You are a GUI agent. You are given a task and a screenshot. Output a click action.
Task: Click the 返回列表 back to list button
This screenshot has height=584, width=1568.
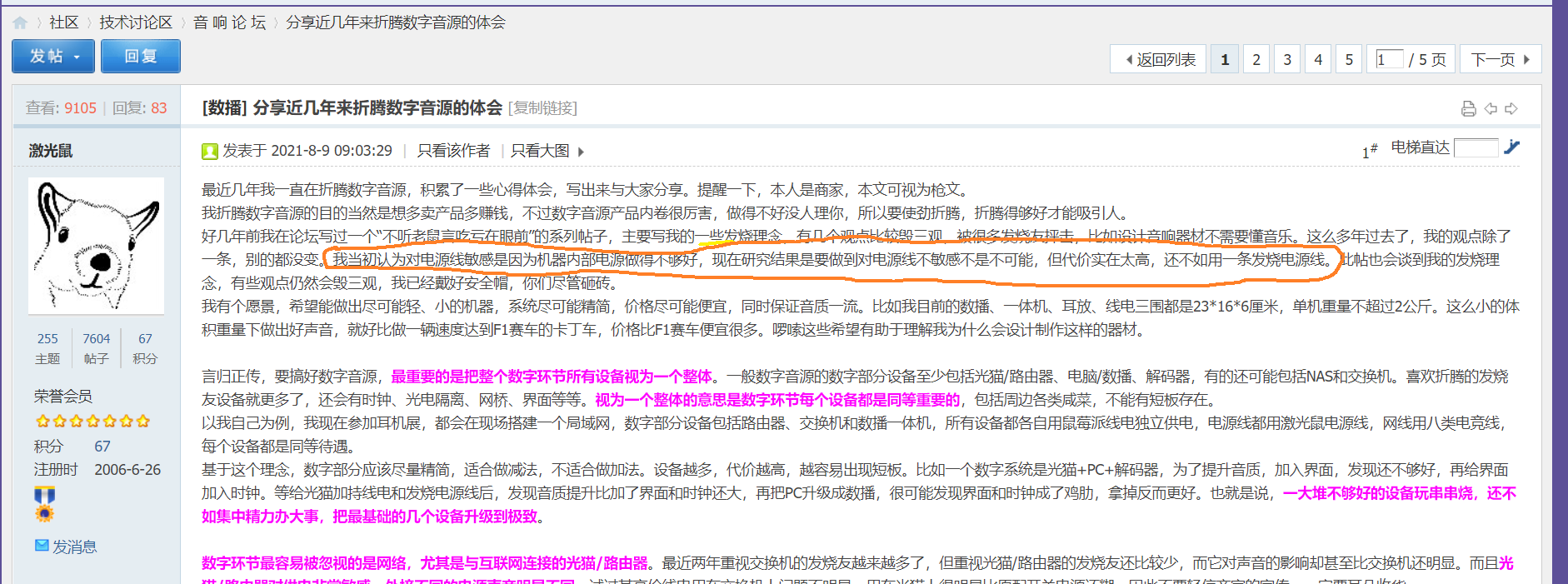point(1159,59)
